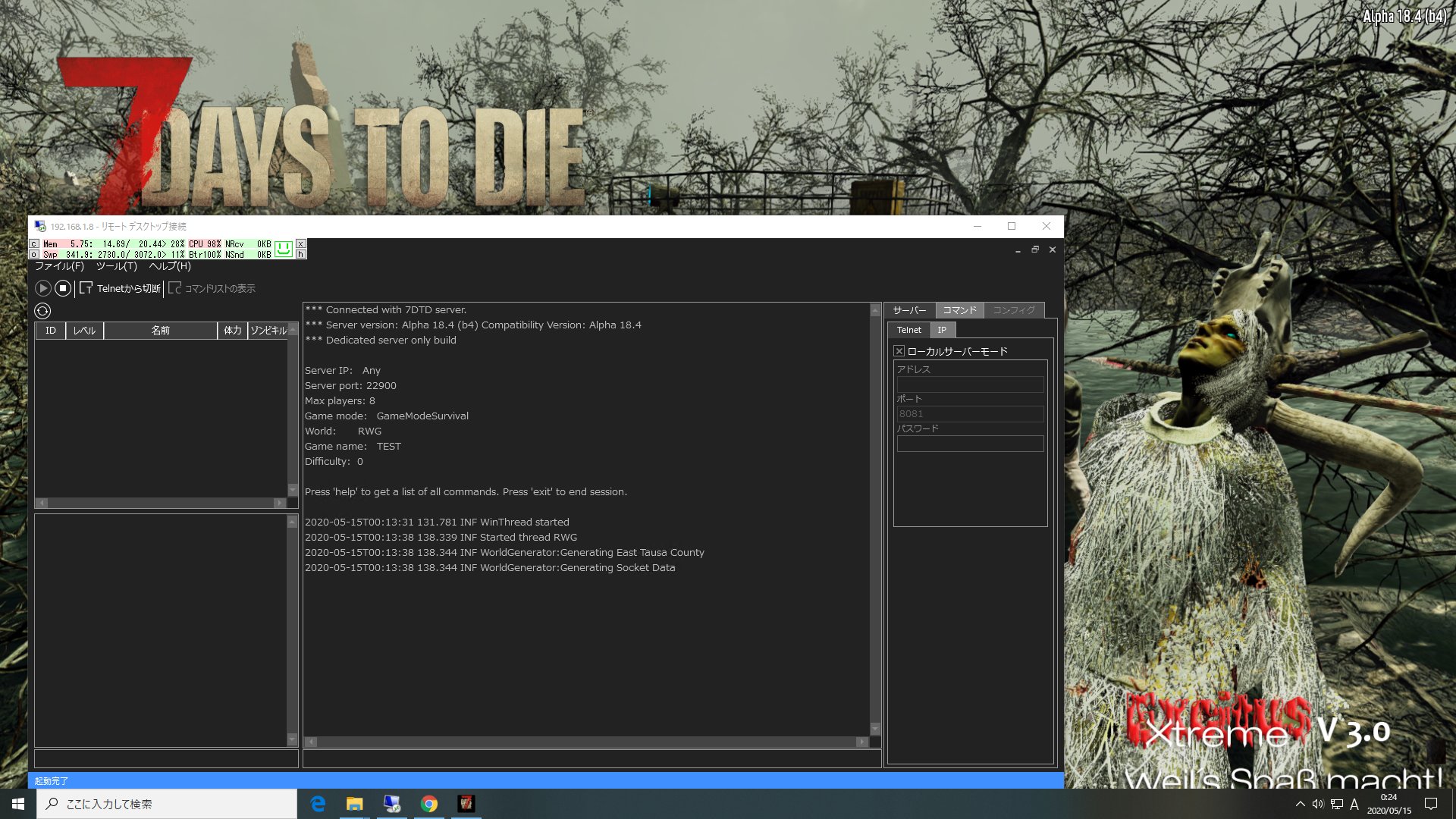
Task: Click lower-left panel scrollbar down arrow
Action: coord(292,739)
